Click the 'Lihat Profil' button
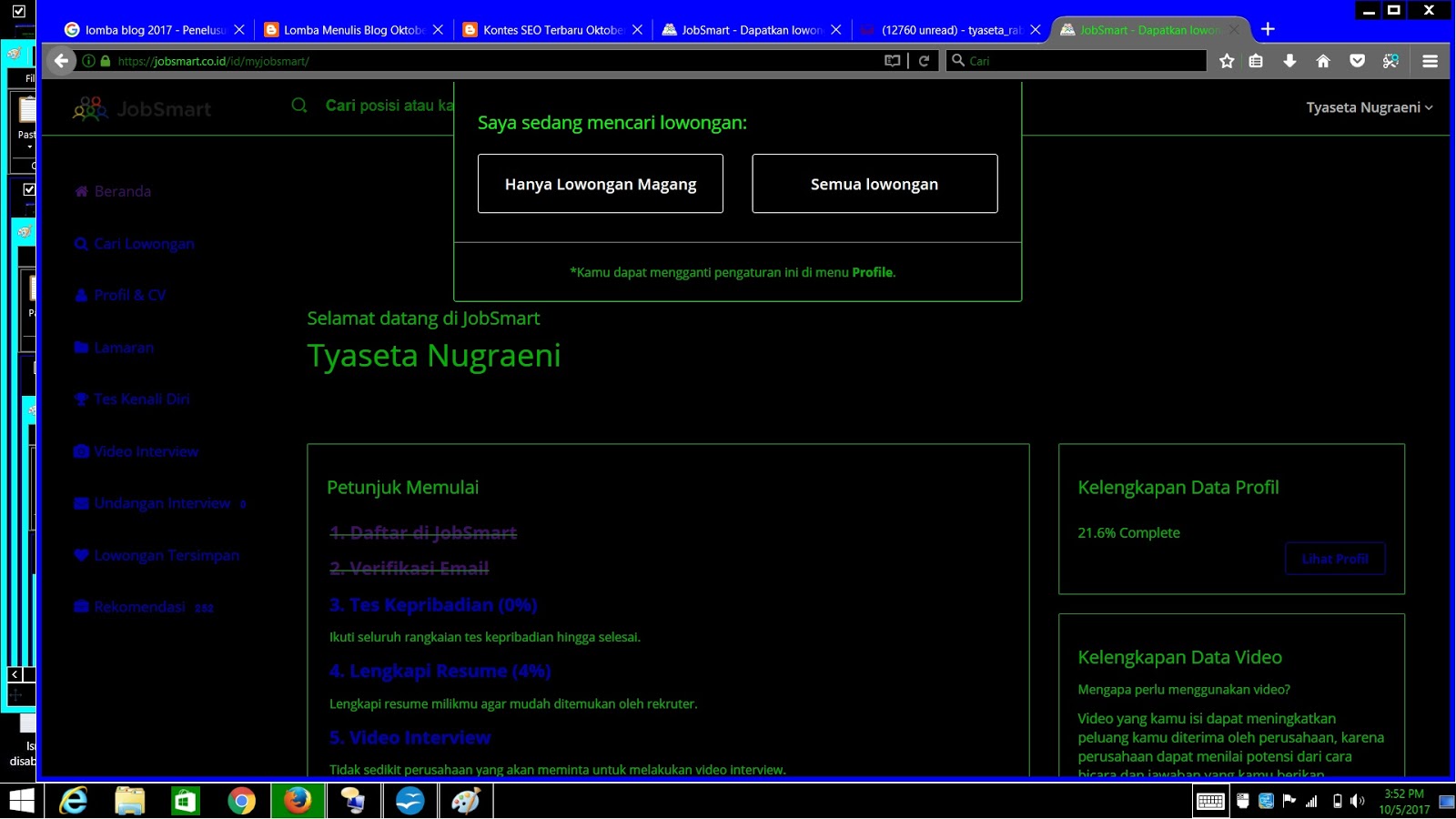 pos(1335,559)
